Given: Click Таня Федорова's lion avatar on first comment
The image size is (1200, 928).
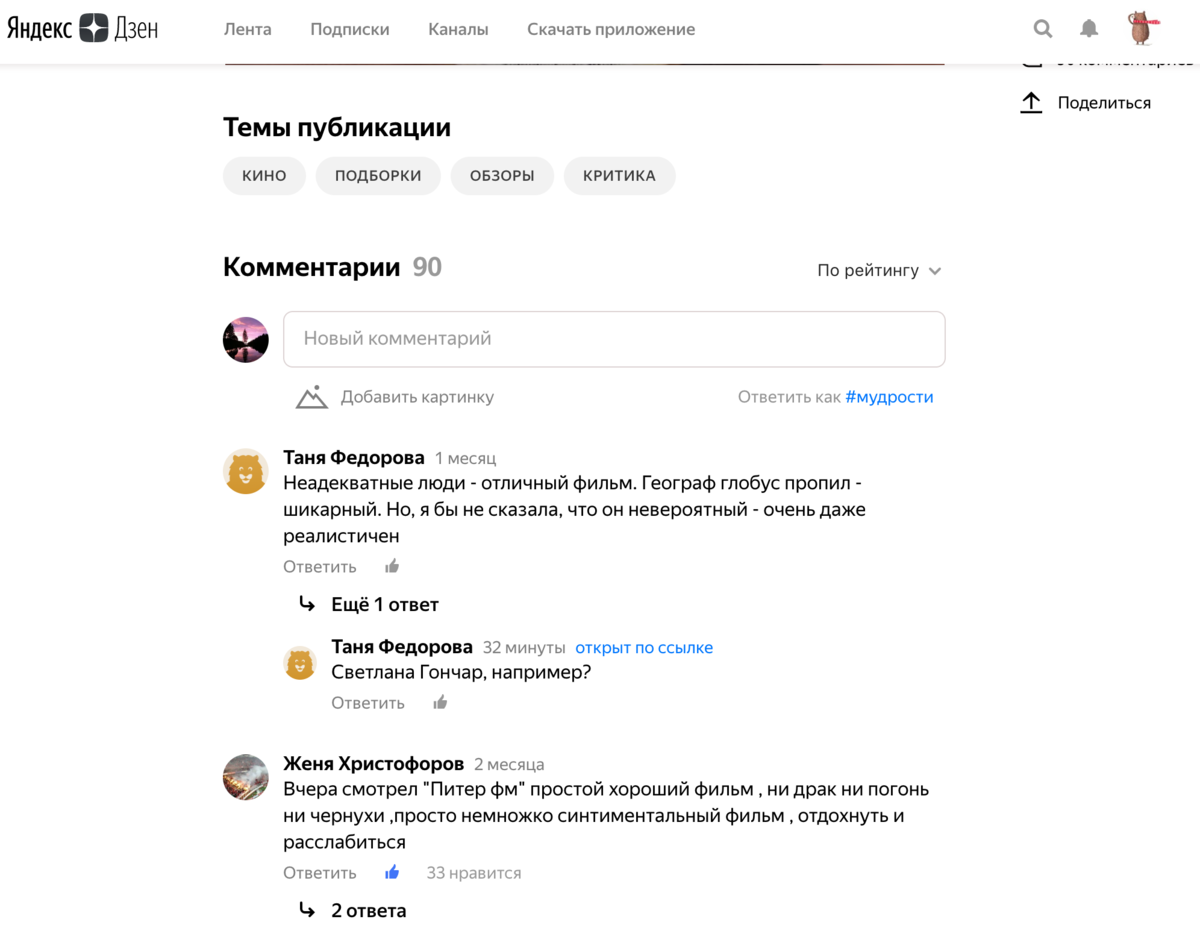Looking at the screenshot, I should (246, 472).
